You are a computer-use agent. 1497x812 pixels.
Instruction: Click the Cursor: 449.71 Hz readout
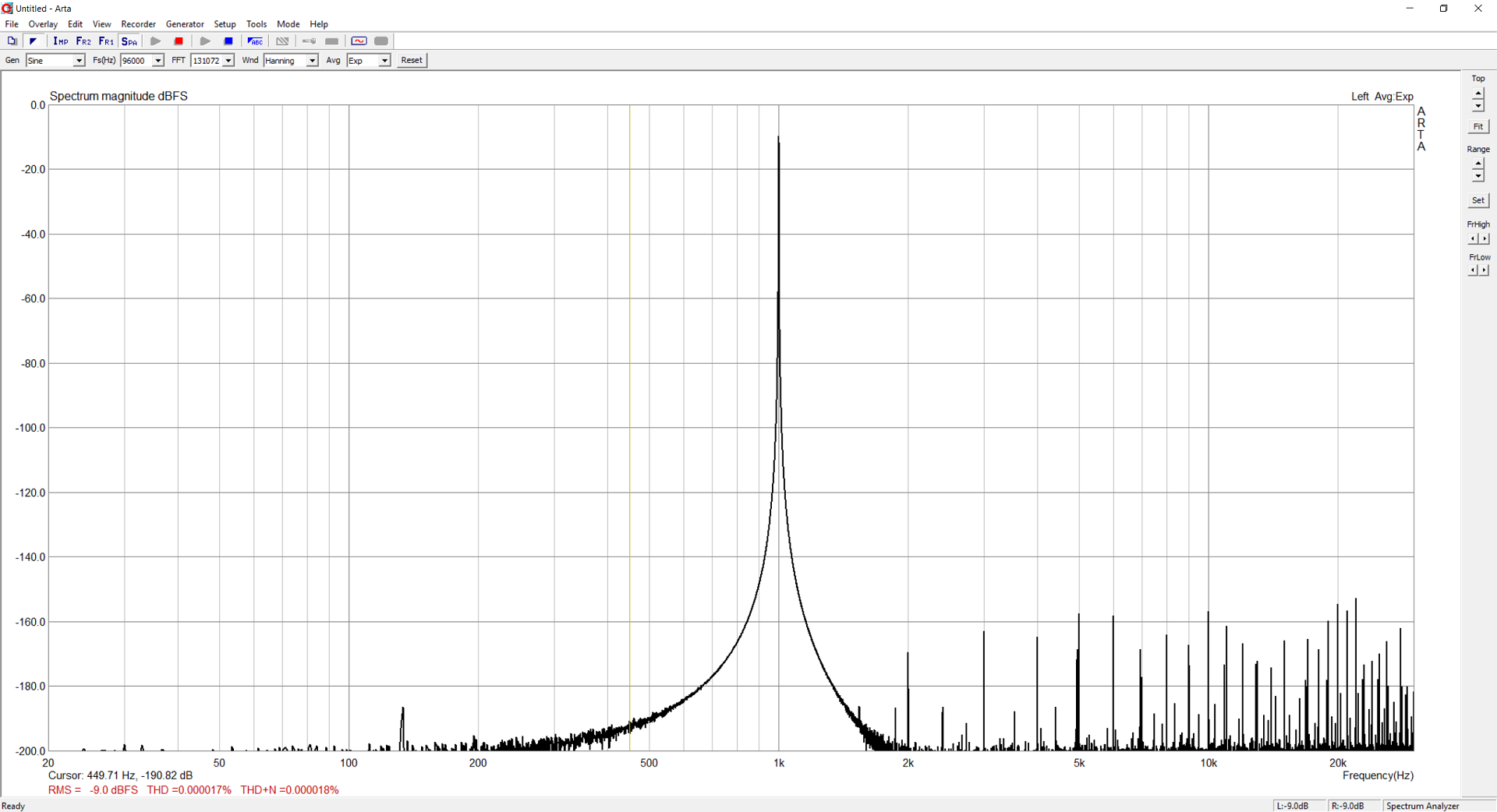point(120,775)
